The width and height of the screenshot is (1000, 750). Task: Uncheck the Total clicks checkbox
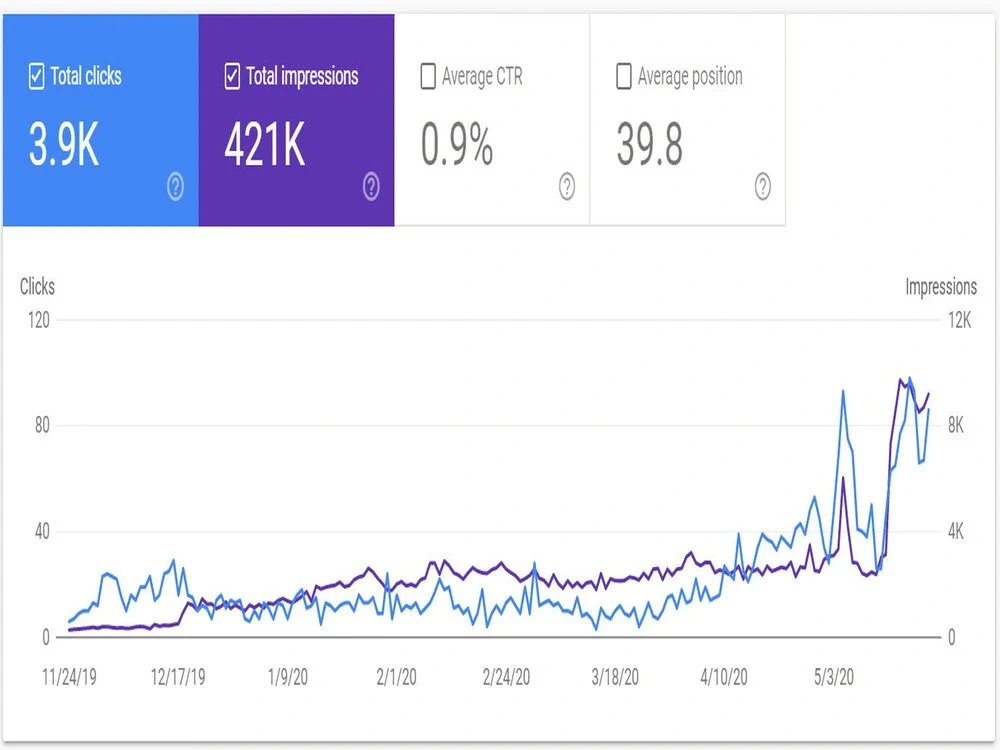tap(36, 77)
